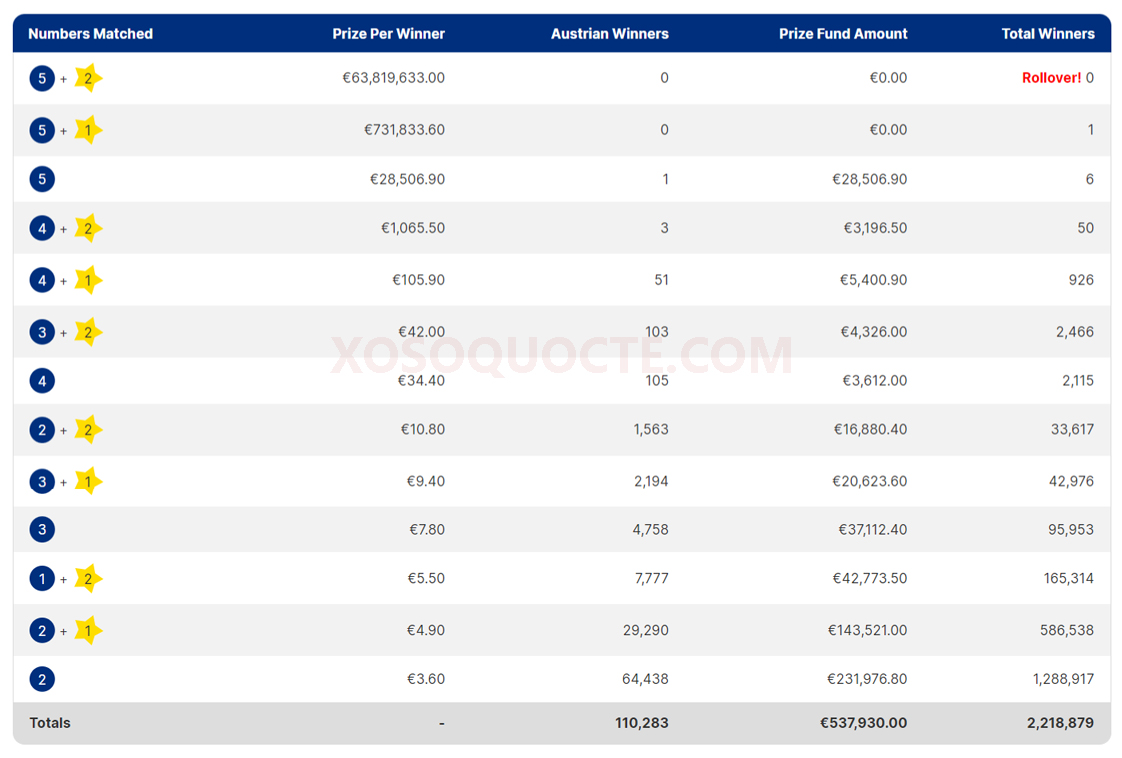Click the lone blue 2 ball in the last prize row
The width and height of the screenshot is (1122, 758).
click(x=42, y=680)
